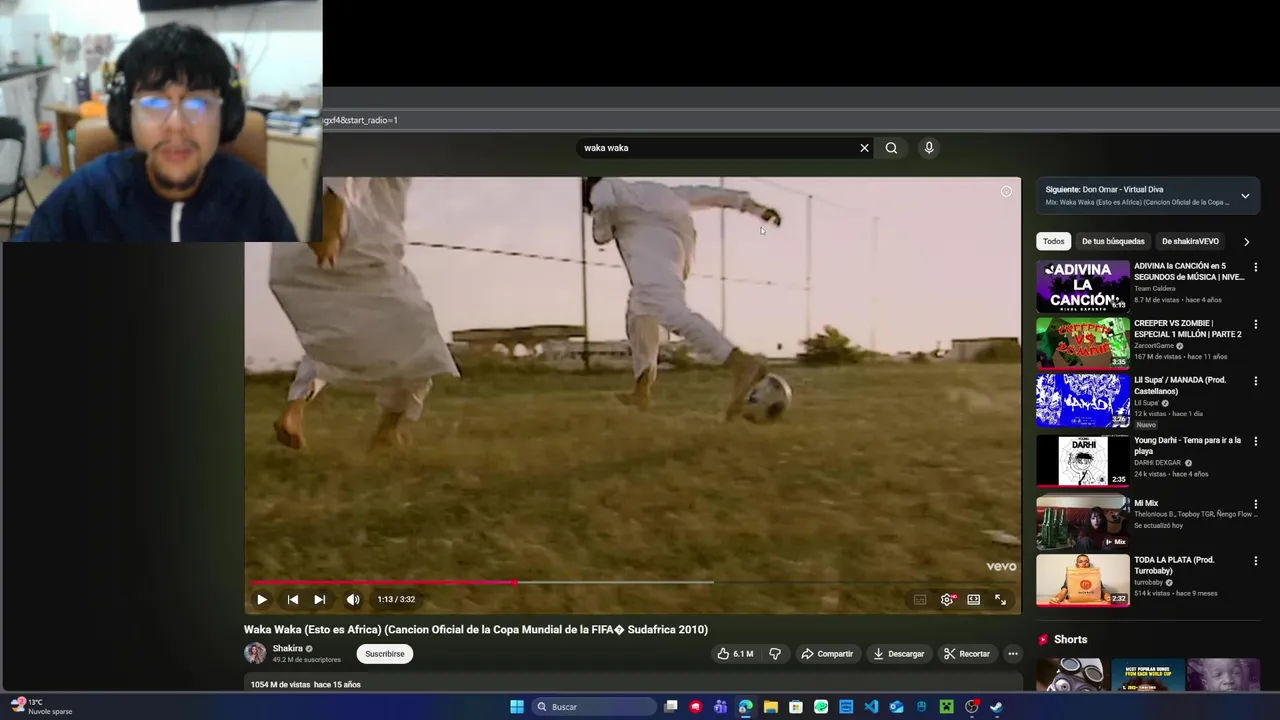Image resolution: width=1280 pixels, height=720 pixels.
Task: Open the player settings gear
Action: tap(947, 599)
